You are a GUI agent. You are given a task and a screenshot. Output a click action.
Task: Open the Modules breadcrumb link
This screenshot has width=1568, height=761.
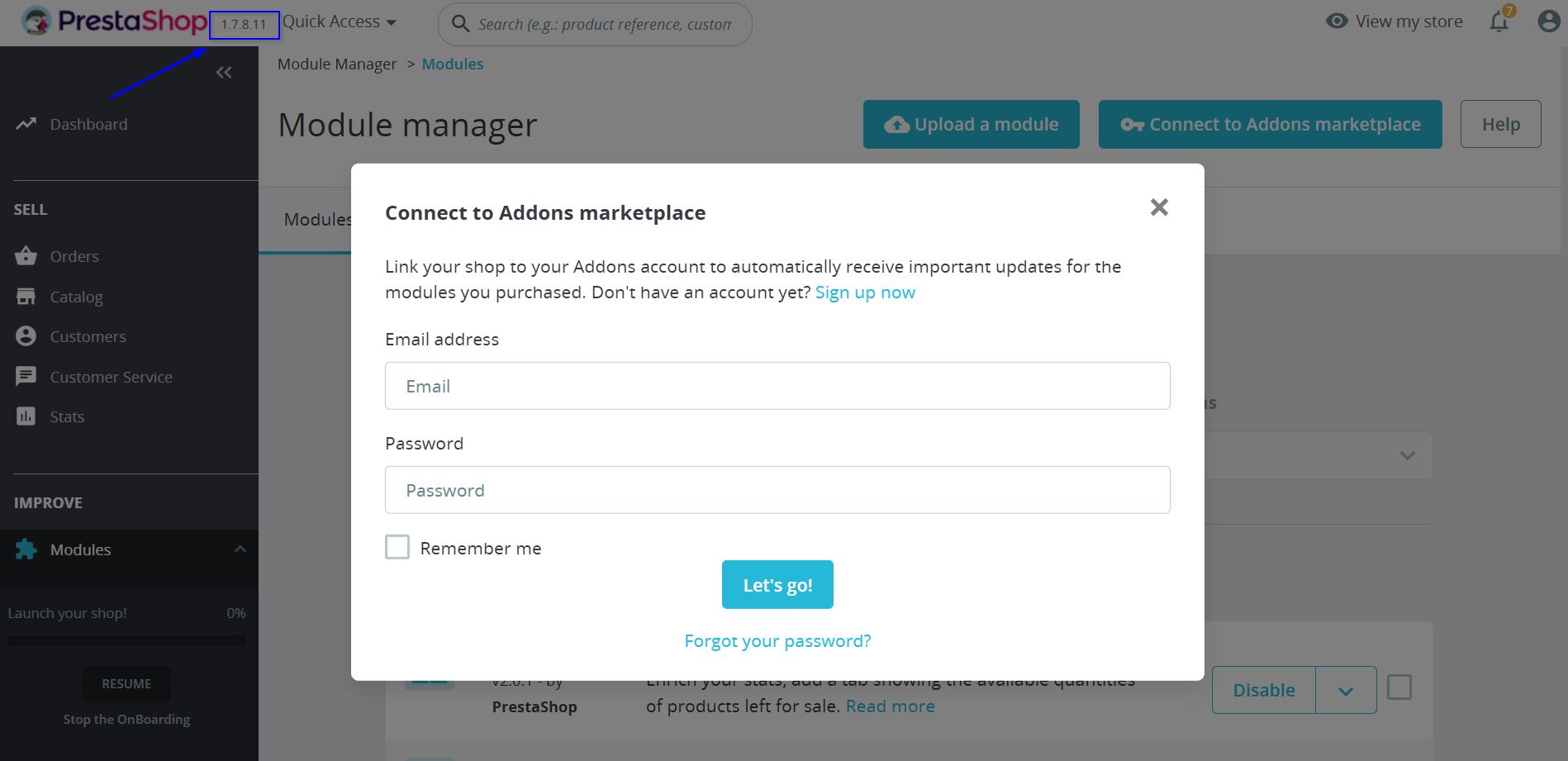pos(453,64)
